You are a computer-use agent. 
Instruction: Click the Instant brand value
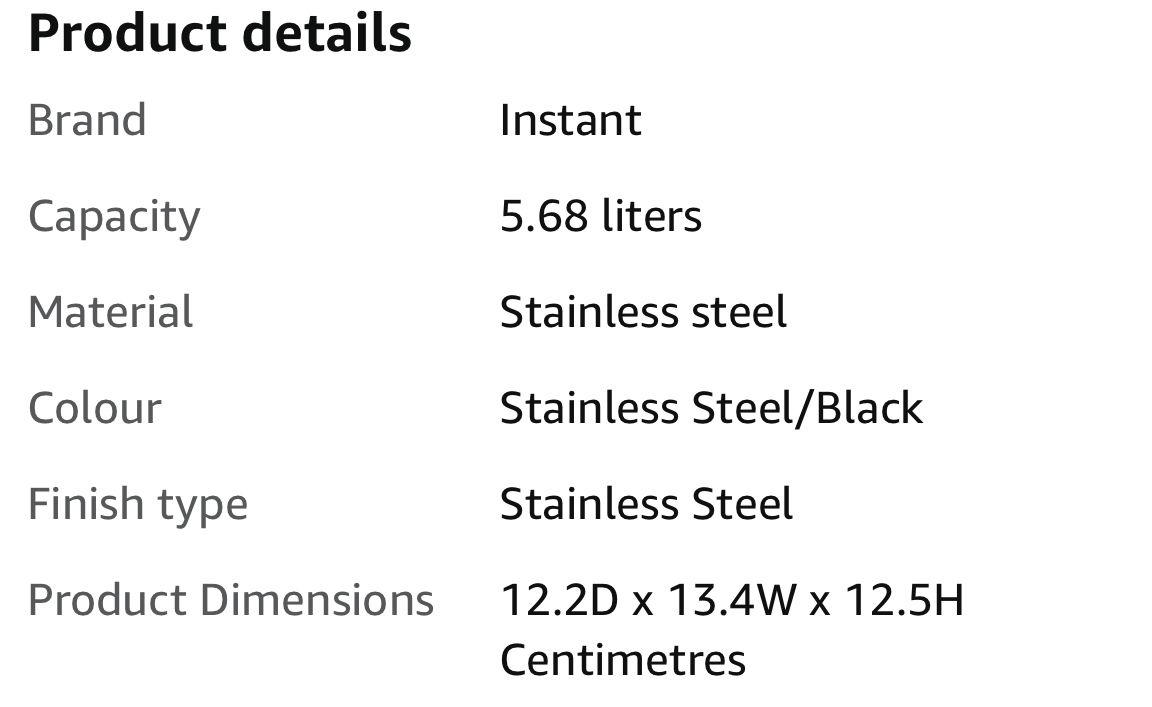[x=571, y=120]
